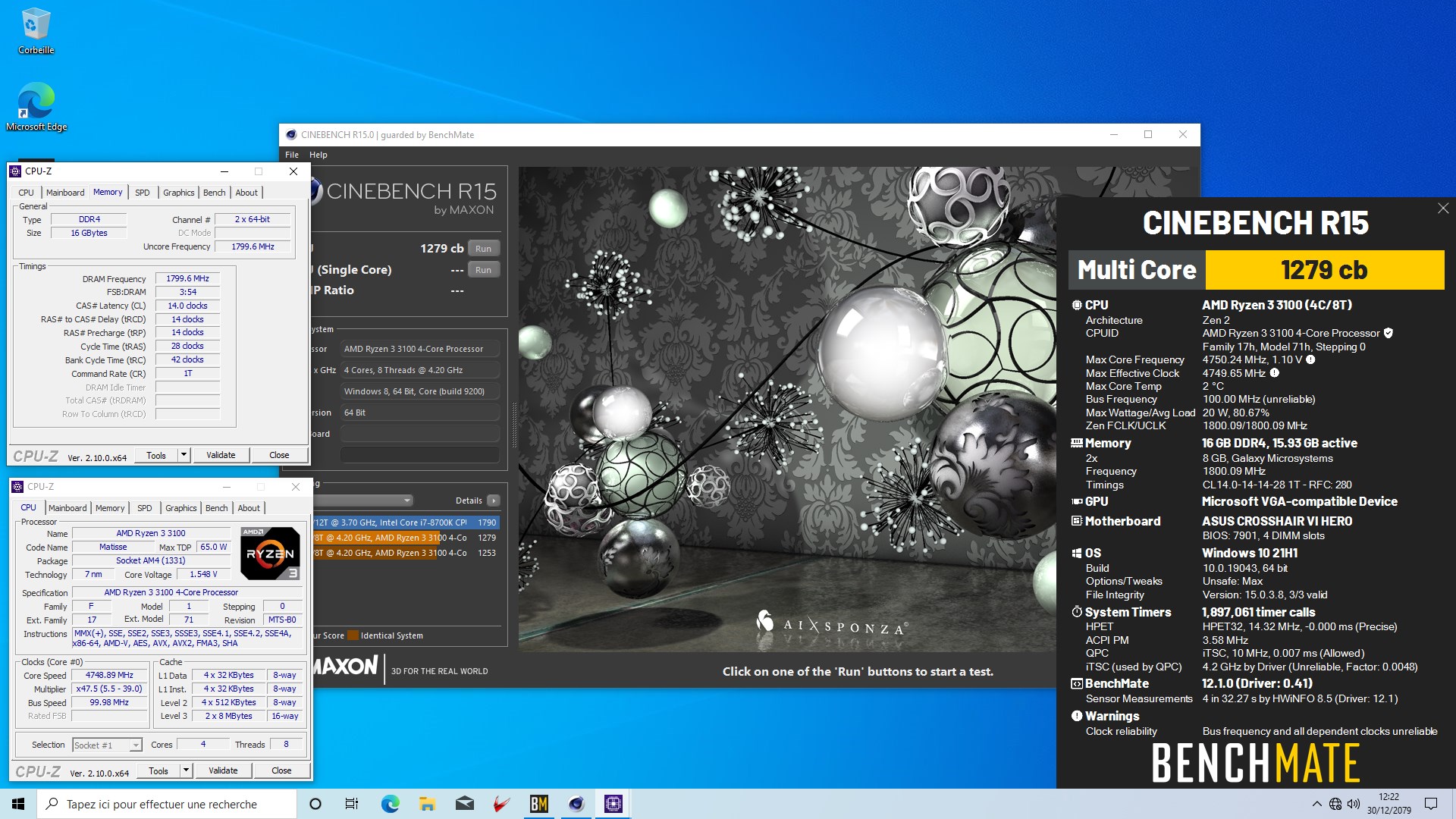Open the Corbeille recycle bin icon
This screenshot has height=819, width=1456.
point(36,32)
